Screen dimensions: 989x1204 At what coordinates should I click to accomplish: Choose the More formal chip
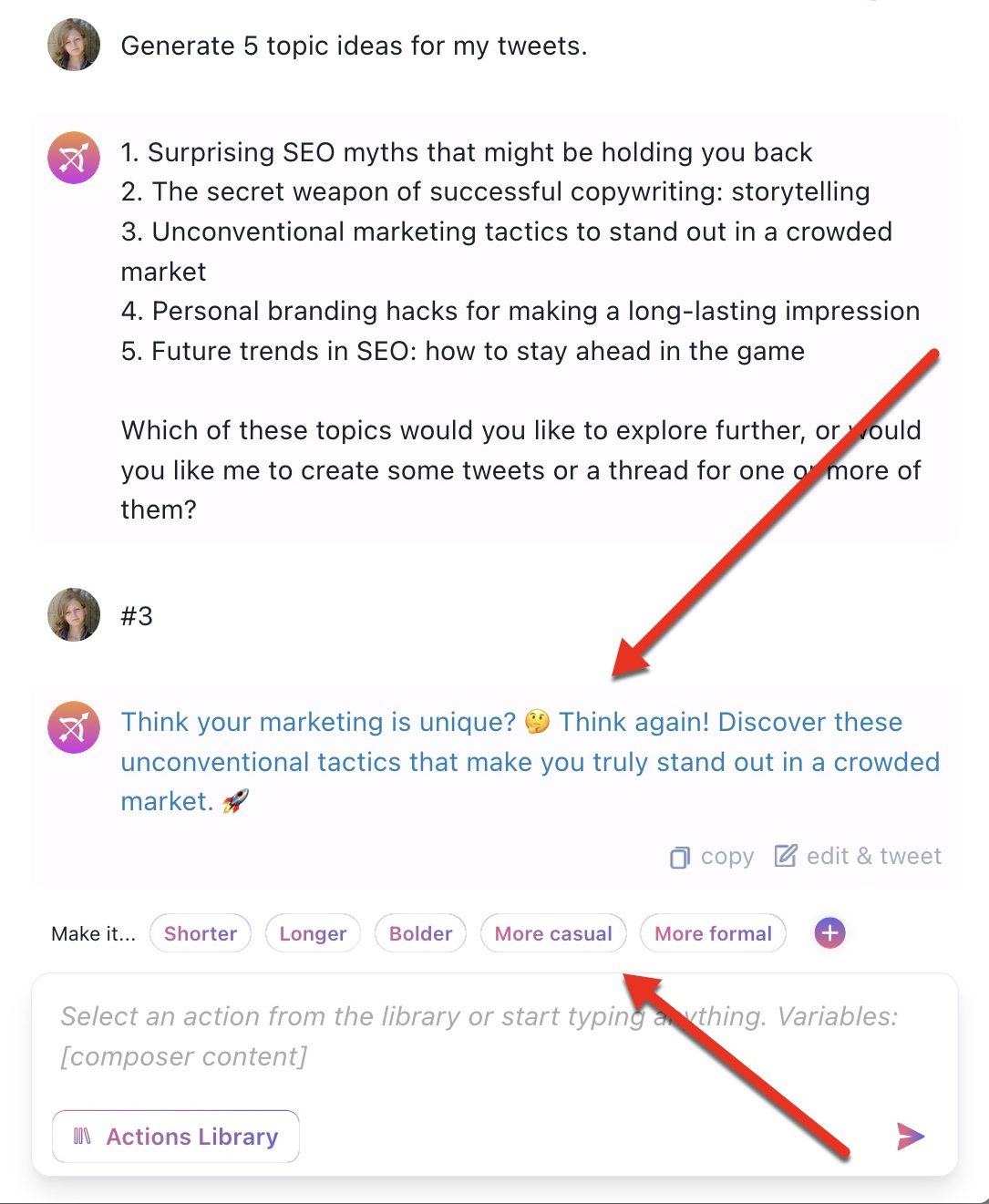click(x=713, y=933)
